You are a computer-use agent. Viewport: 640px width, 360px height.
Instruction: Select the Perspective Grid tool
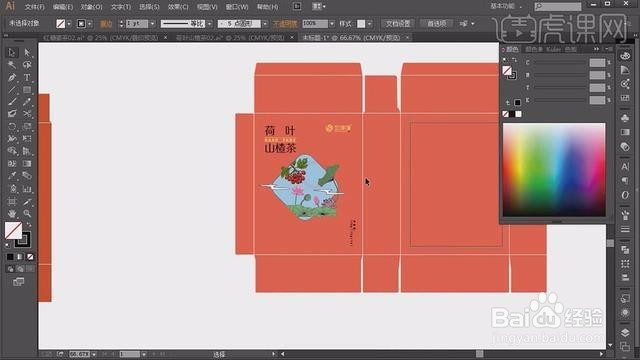[27, 151]
